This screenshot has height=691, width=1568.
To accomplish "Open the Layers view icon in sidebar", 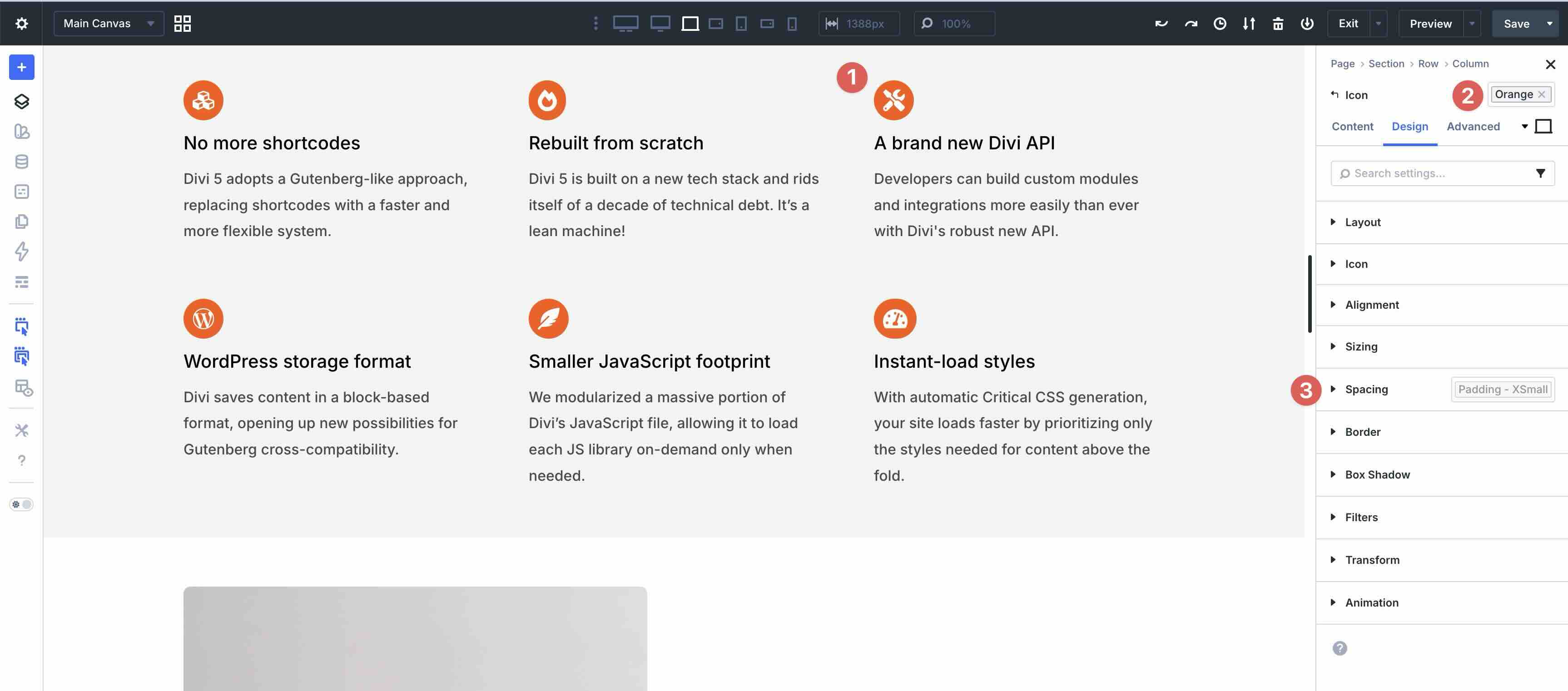I will coord(21,102).
